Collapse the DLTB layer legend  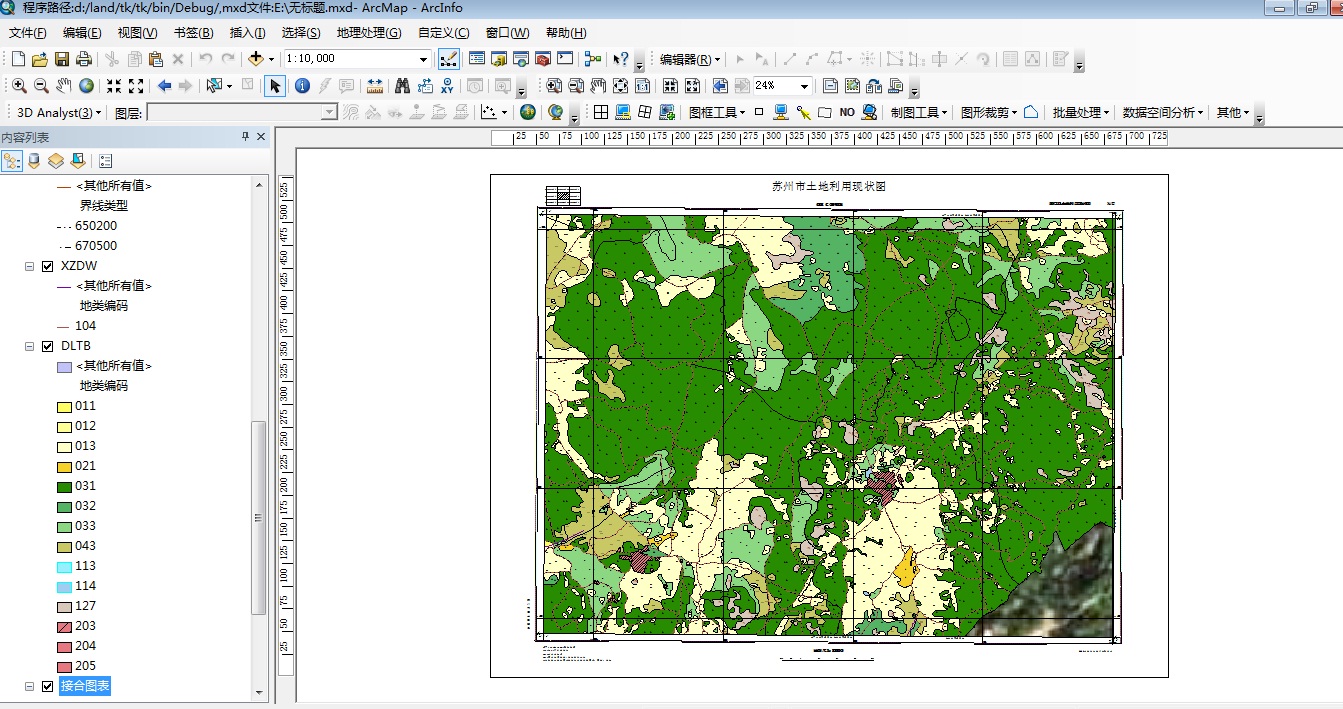(x=29, y=346)
